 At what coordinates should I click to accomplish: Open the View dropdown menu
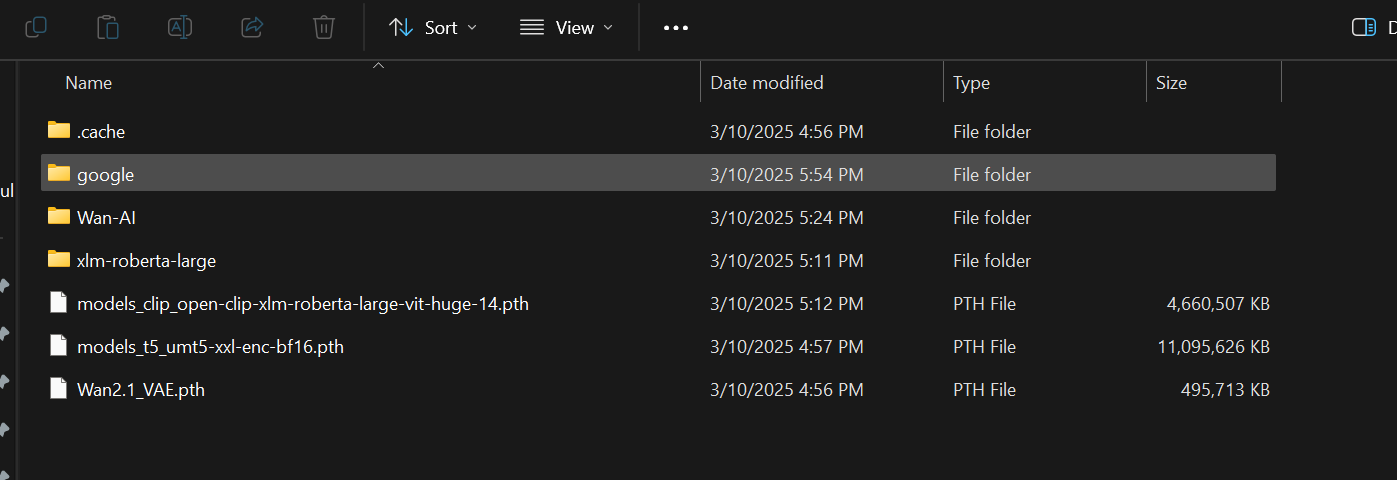566,27
